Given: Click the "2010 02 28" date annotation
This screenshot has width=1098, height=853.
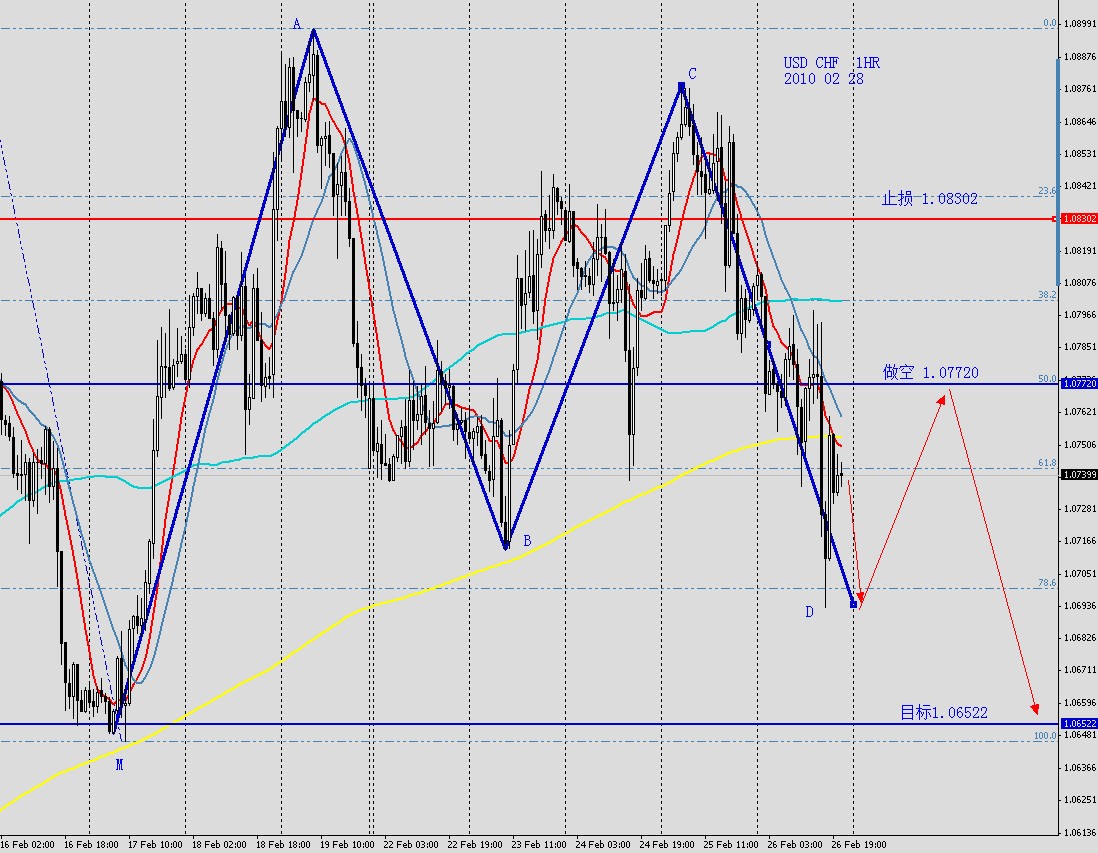Looking at the screenshot, I should (x=822, y=78).
